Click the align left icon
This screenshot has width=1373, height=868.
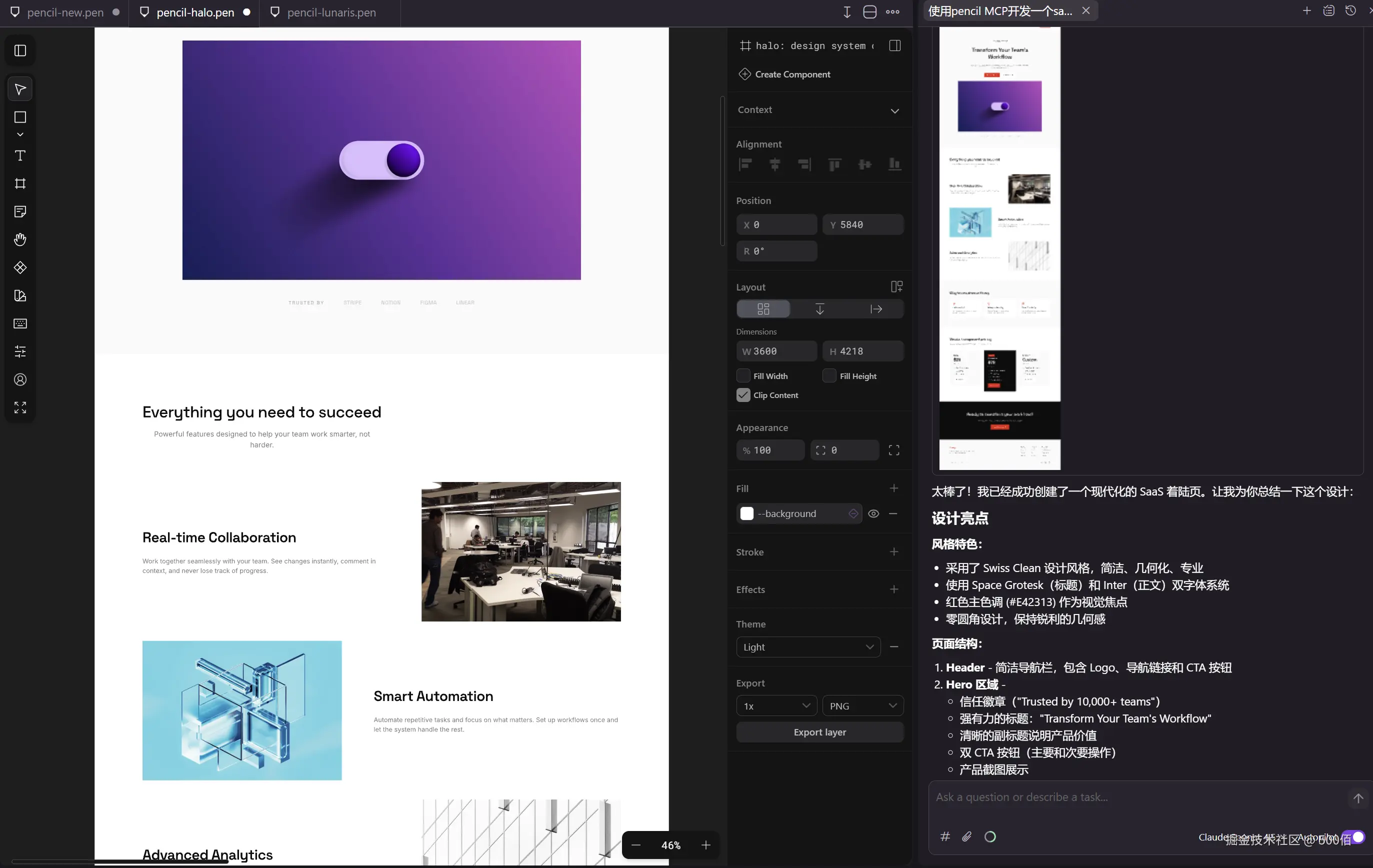click(x=745, y=165)
